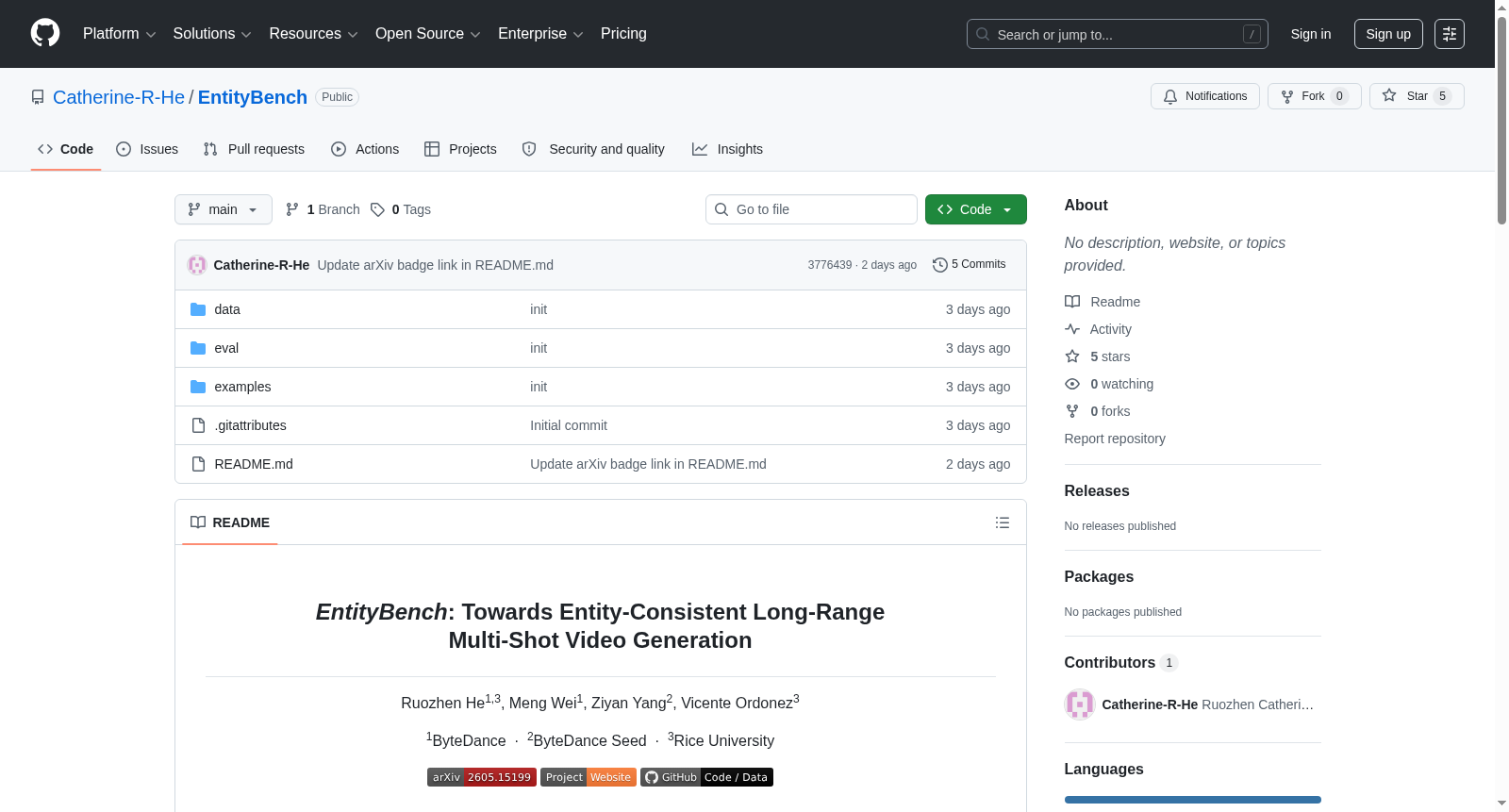Open the Security and quality tab
The width and height of the screenshot is (1509, 812).
[x=593, y=149]
